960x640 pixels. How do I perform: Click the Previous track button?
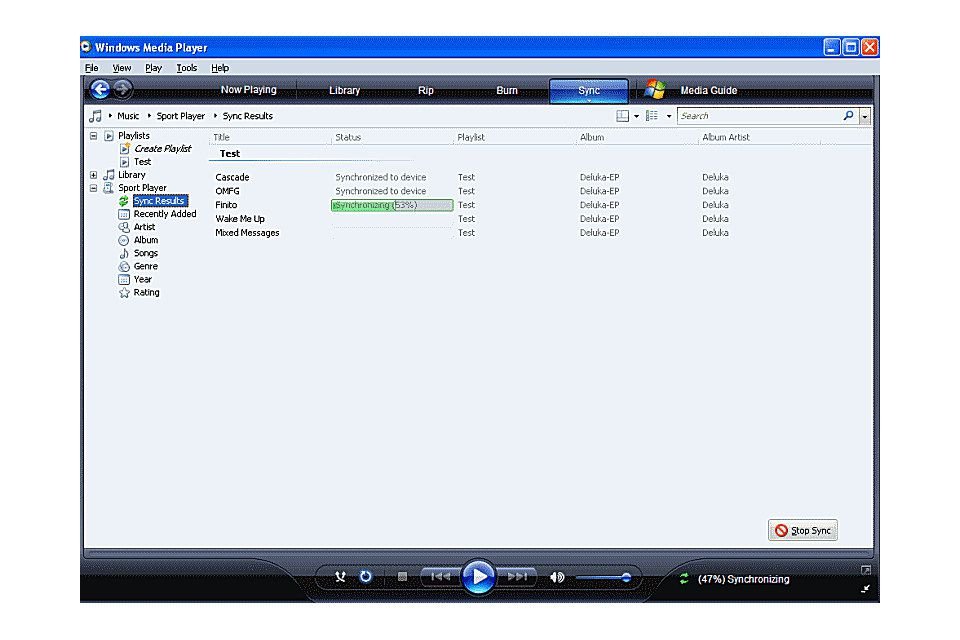point(441,577)
